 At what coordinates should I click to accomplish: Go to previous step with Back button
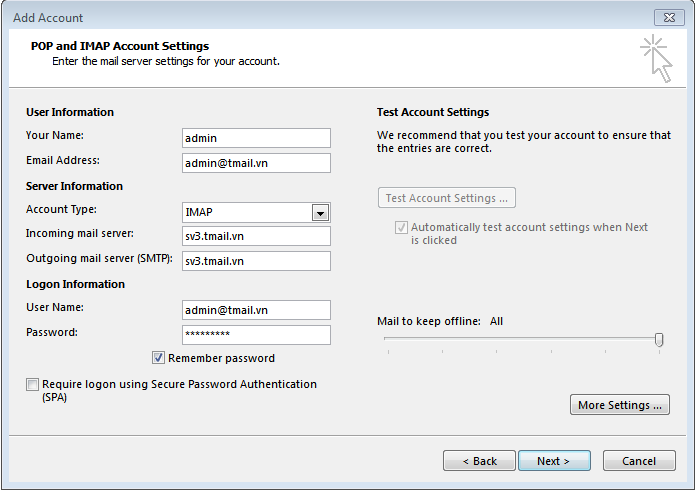479,461
